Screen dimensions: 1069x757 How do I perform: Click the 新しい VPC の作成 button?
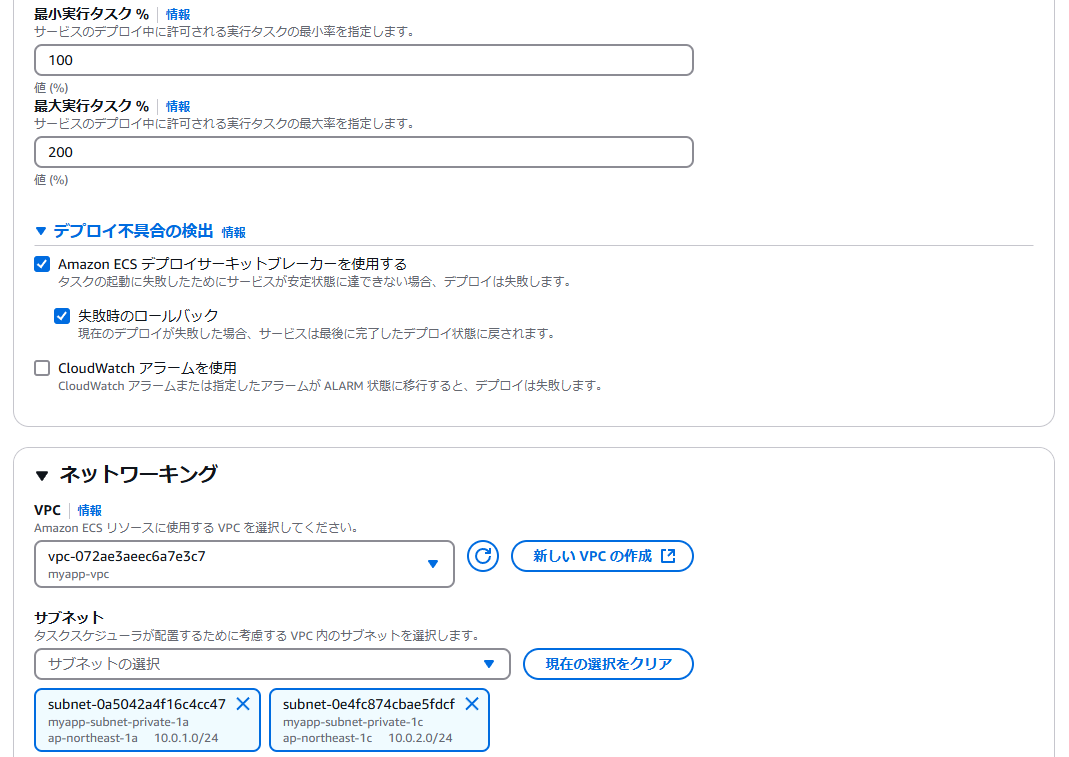[x=602, y=556]
